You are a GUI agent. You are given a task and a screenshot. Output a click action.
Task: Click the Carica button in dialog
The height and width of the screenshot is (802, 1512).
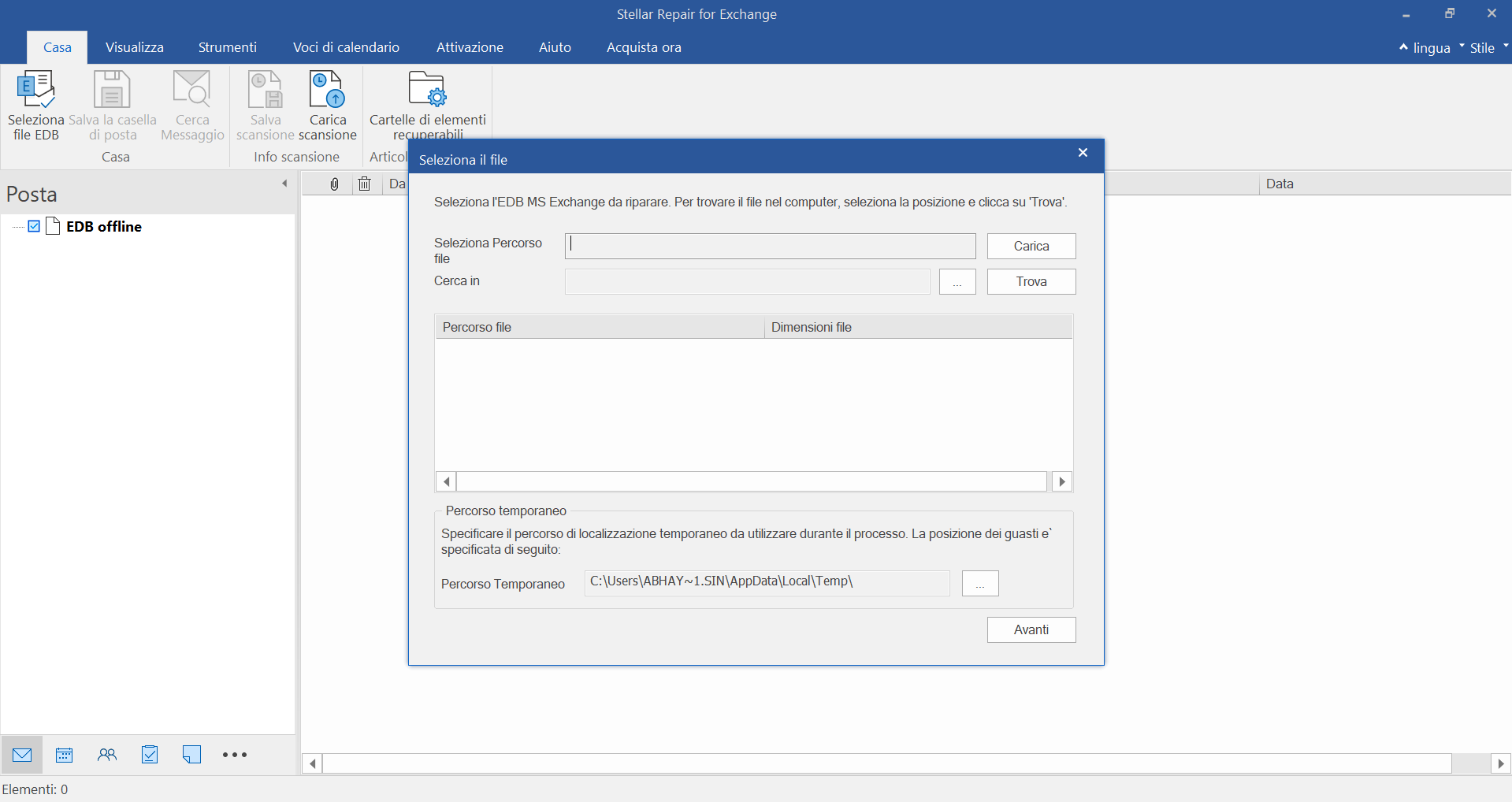(x=1031, y=246)
